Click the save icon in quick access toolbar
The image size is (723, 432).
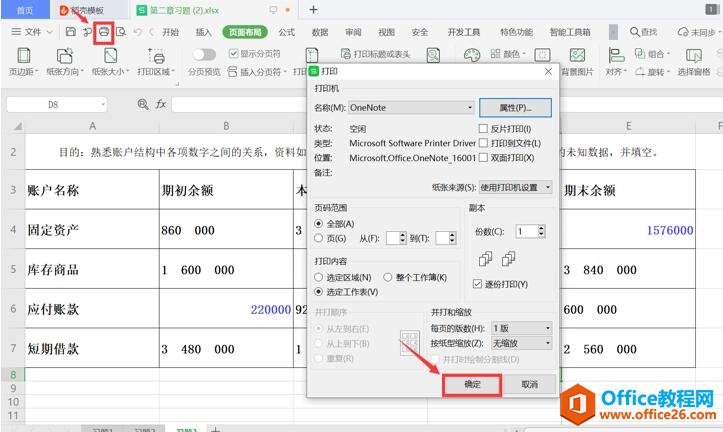pyautogui.click(x=70, y=32)
